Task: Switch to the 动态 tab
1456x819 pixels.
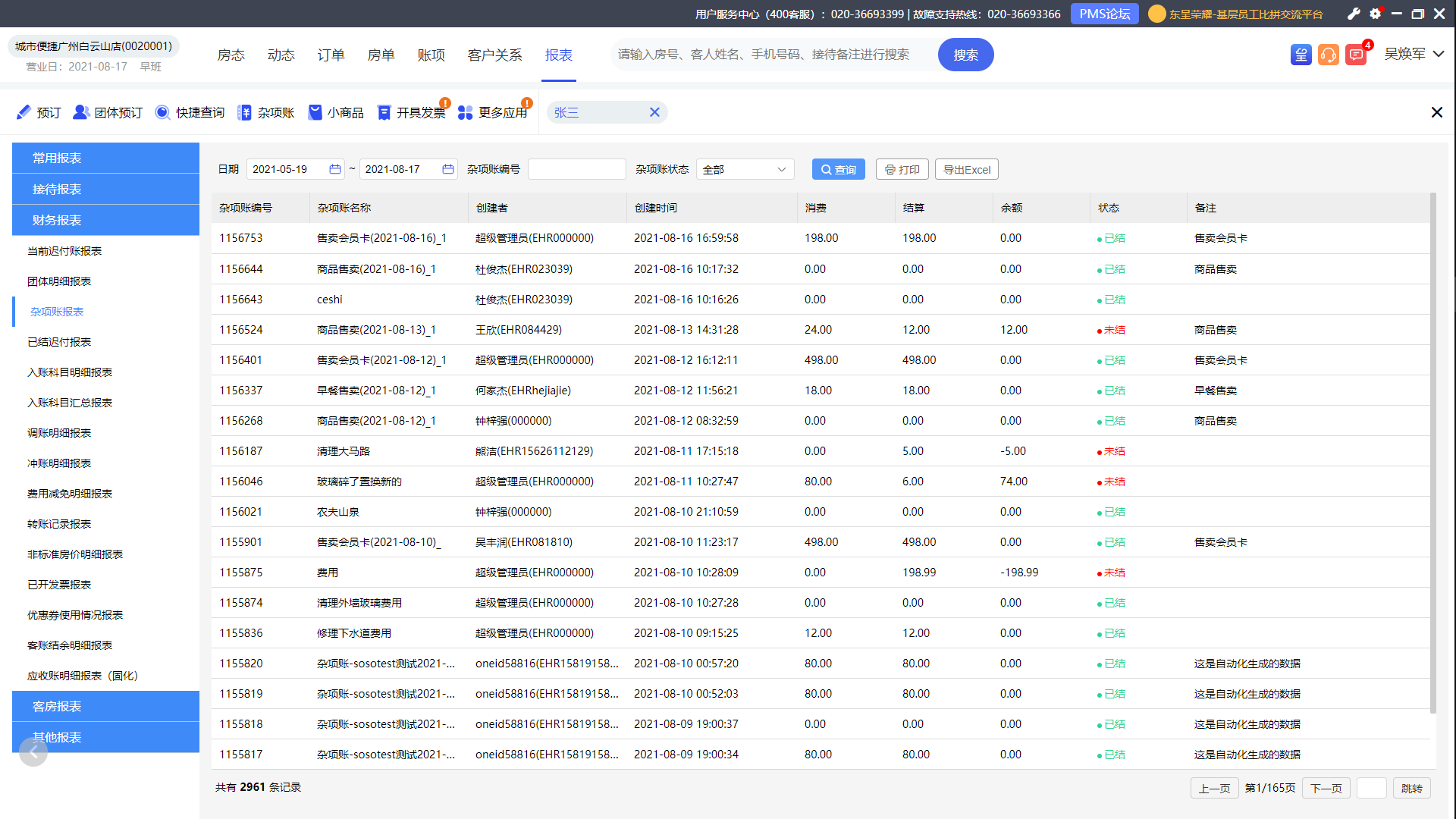Action: click(281, 55)
